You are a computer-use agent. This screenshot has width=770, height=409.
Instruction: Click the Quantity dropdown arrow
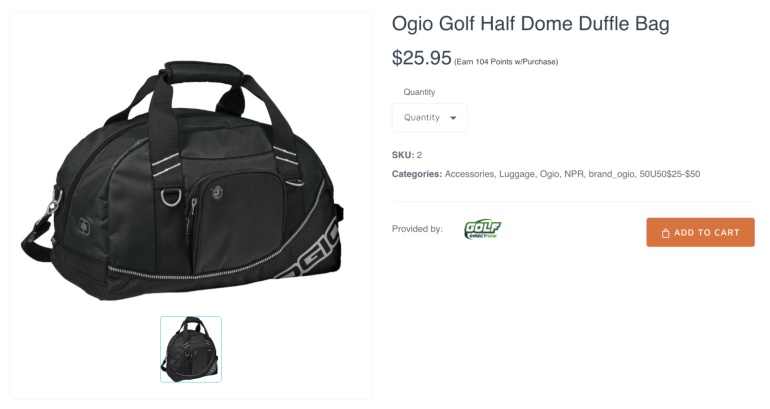(x=453, y=118)
